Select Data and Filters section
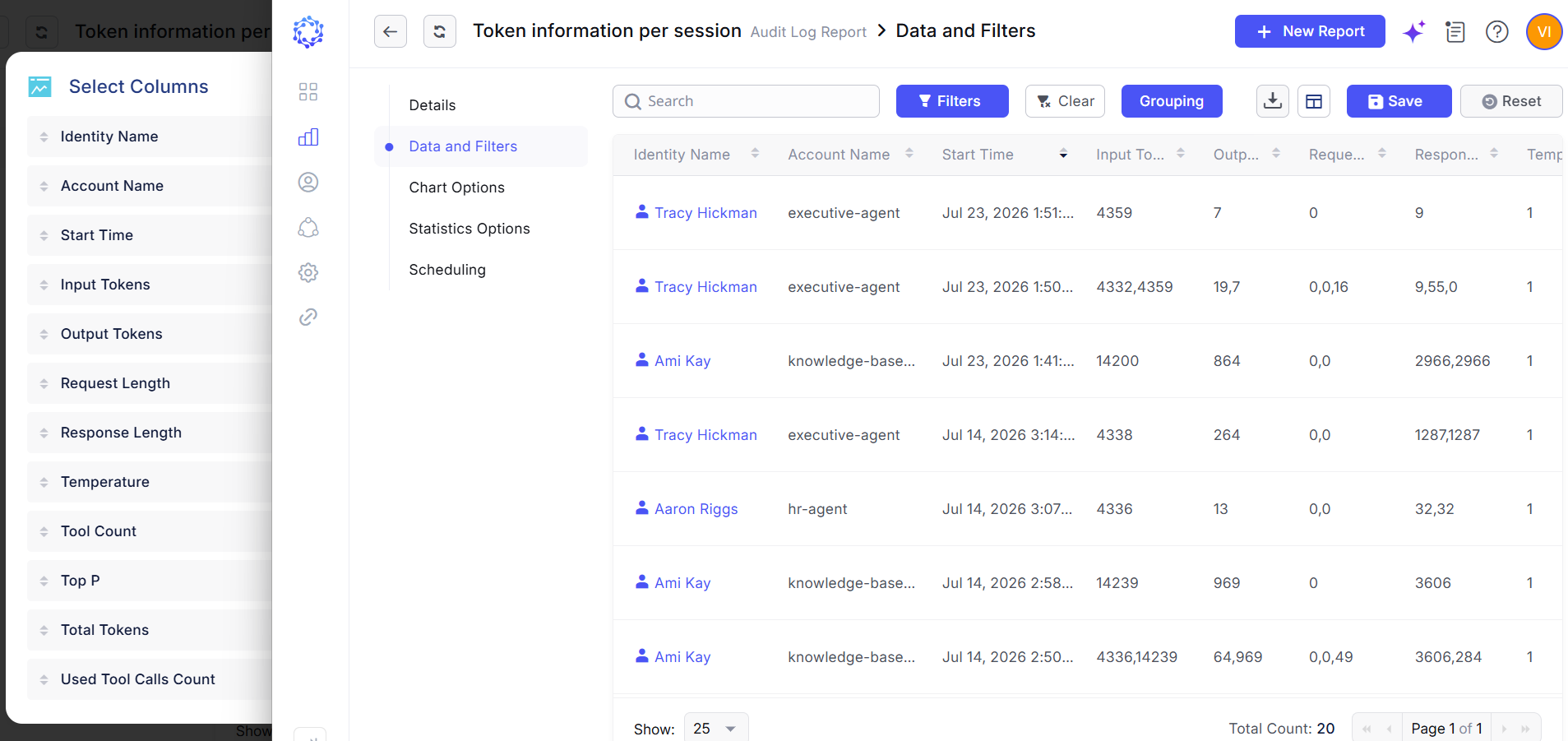The width and height of the screenshot is (1568, 741). click(x=481, y=146)
